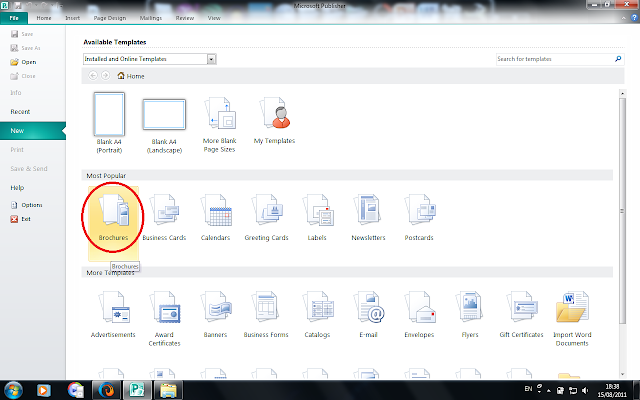The image size is (640, 400).
Task: Open the Banners template category
Action: 216,314
